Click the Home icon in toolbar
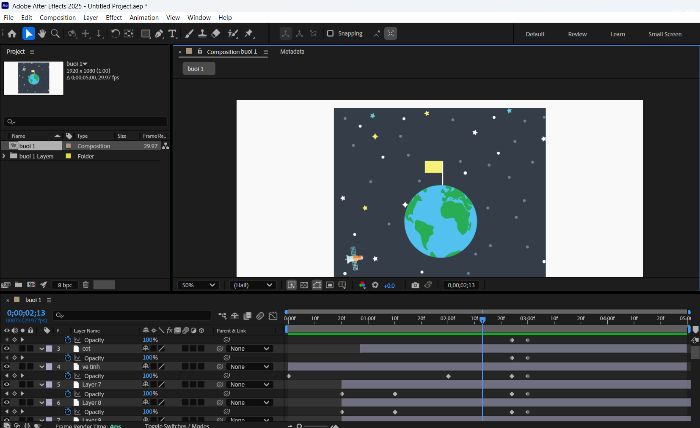The width and height of the screenshot is (700, 428). point(12,33)
